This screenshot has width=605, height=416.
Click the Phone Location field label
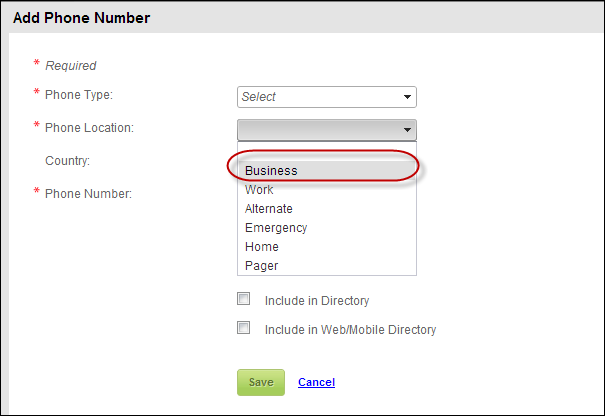pyautogui.click(x=90, y=127)
